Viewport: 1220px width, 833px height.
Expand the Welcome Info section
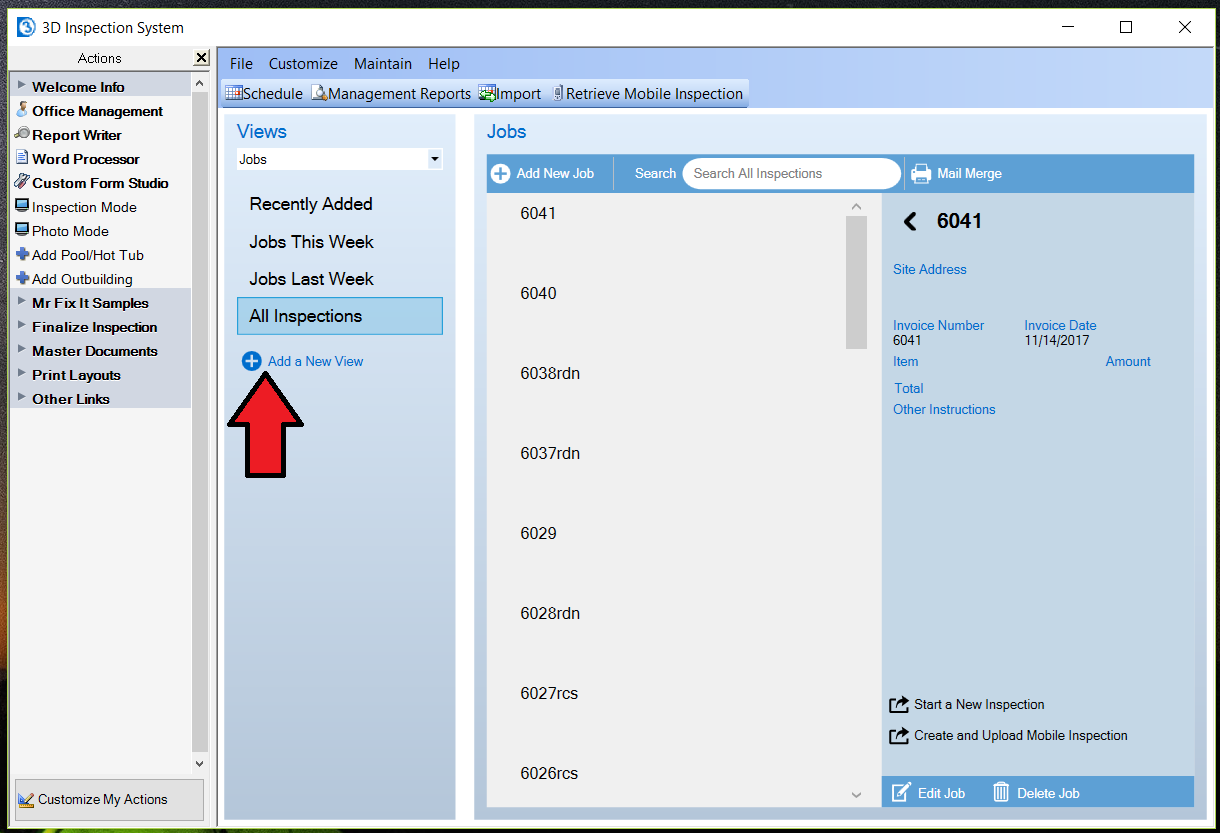tap(22, 86)
